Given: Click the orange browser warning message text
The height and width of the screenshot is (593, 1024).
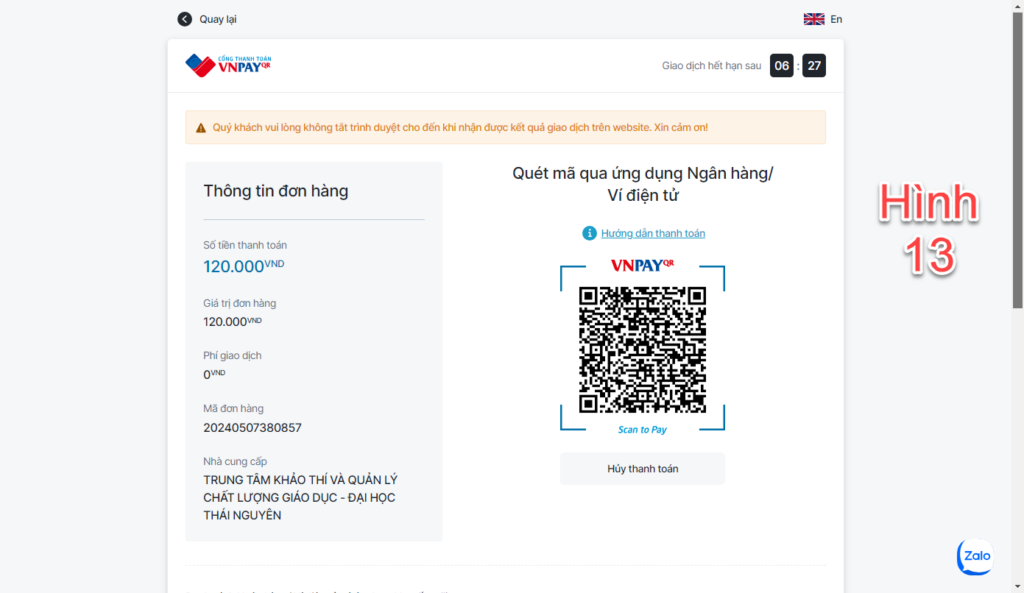Looking at the screenshot, I should tap(460, 127).
